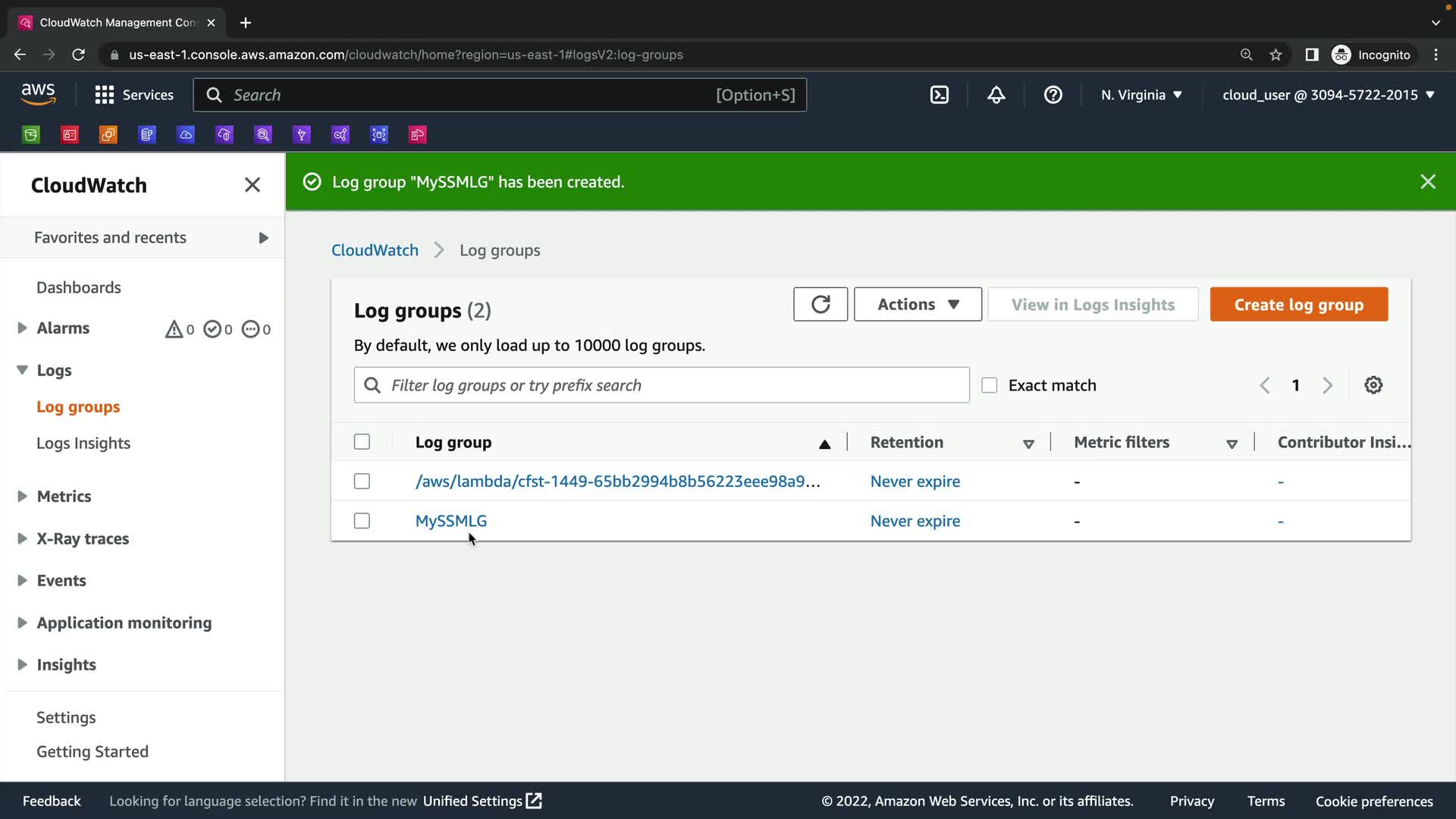Viewport: 1456px width, 819px height.
Task: Click the log groups refresh button
Action: coord(820,304)
